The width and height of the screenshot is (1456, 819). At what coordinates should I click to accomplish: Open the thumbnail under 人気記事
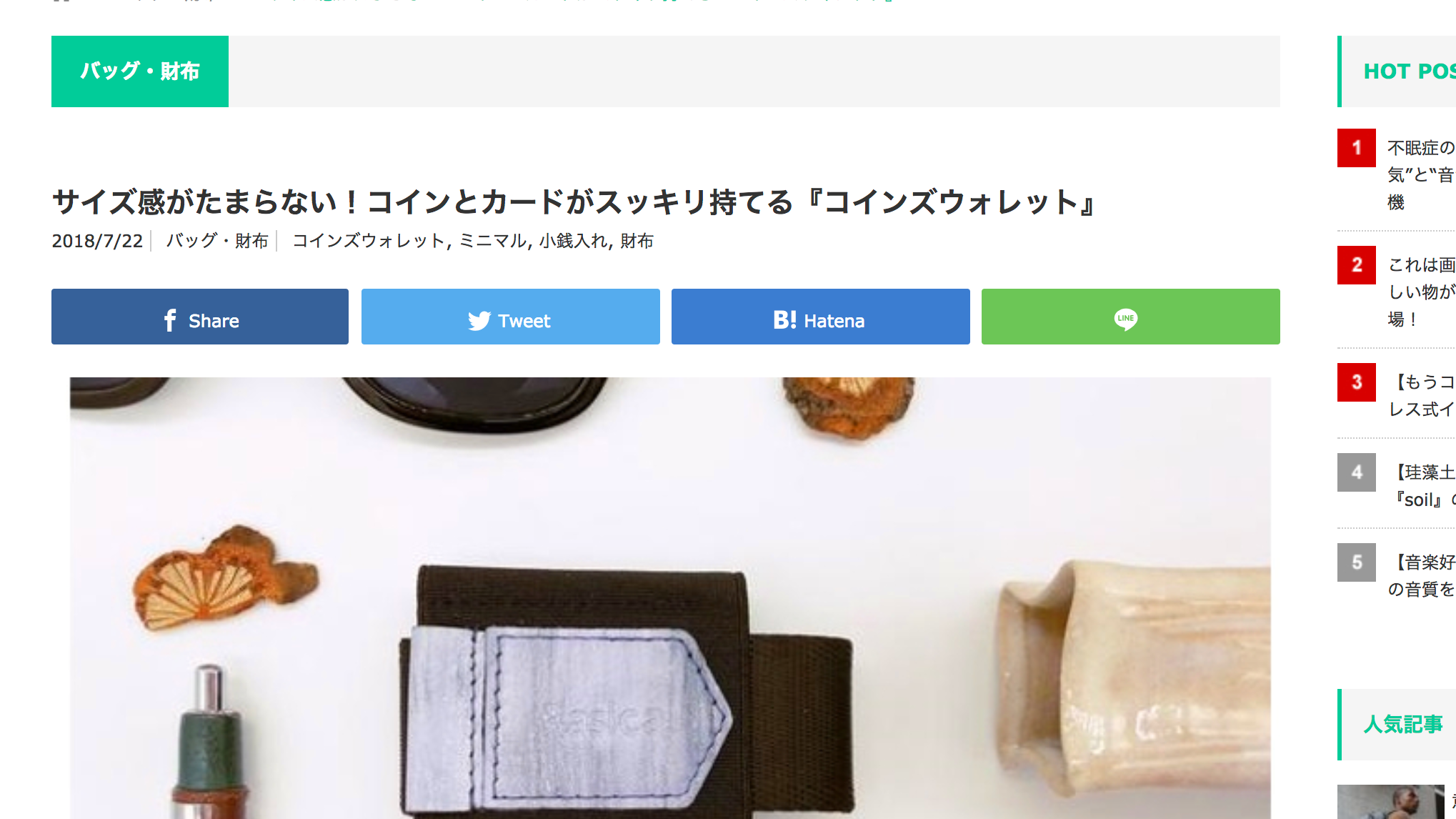click(x=1390, y=802)
